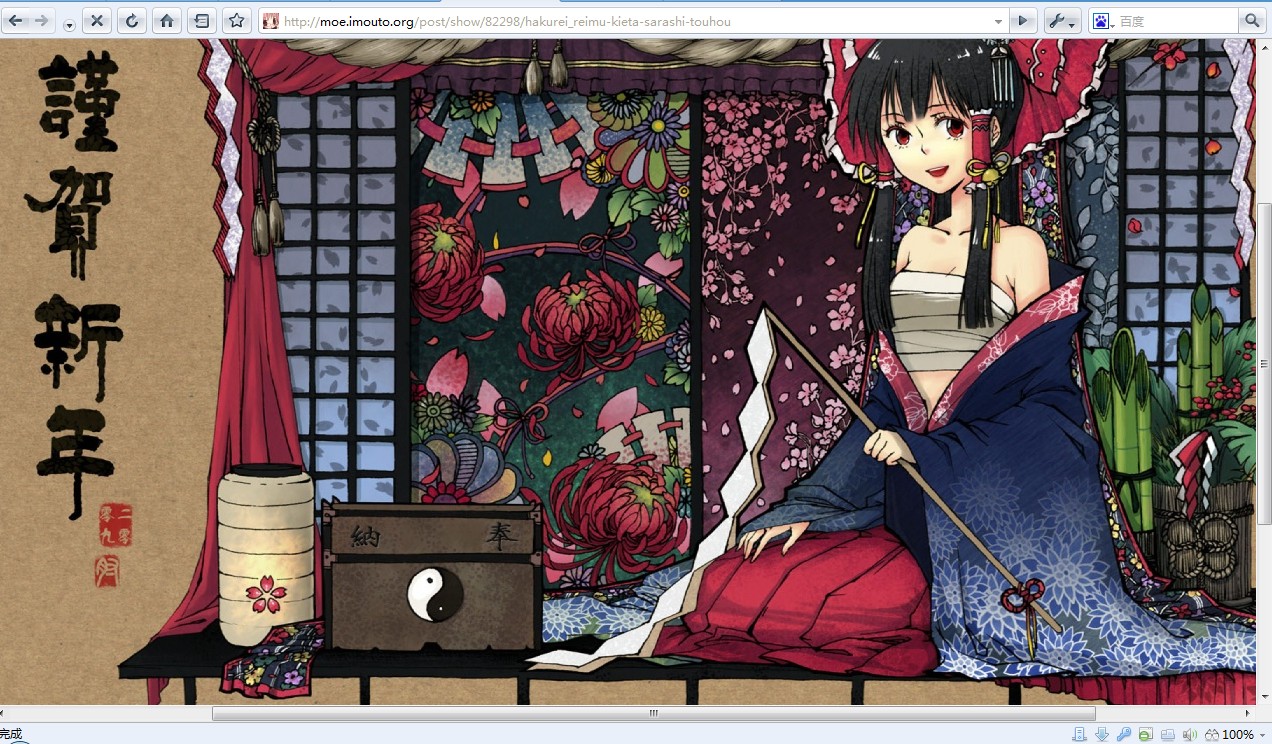Image resolution: width=1272 pixels, height=744 pixels.
Task: Expand the zoom level dropdown arrow
Action: (1263, 735)
